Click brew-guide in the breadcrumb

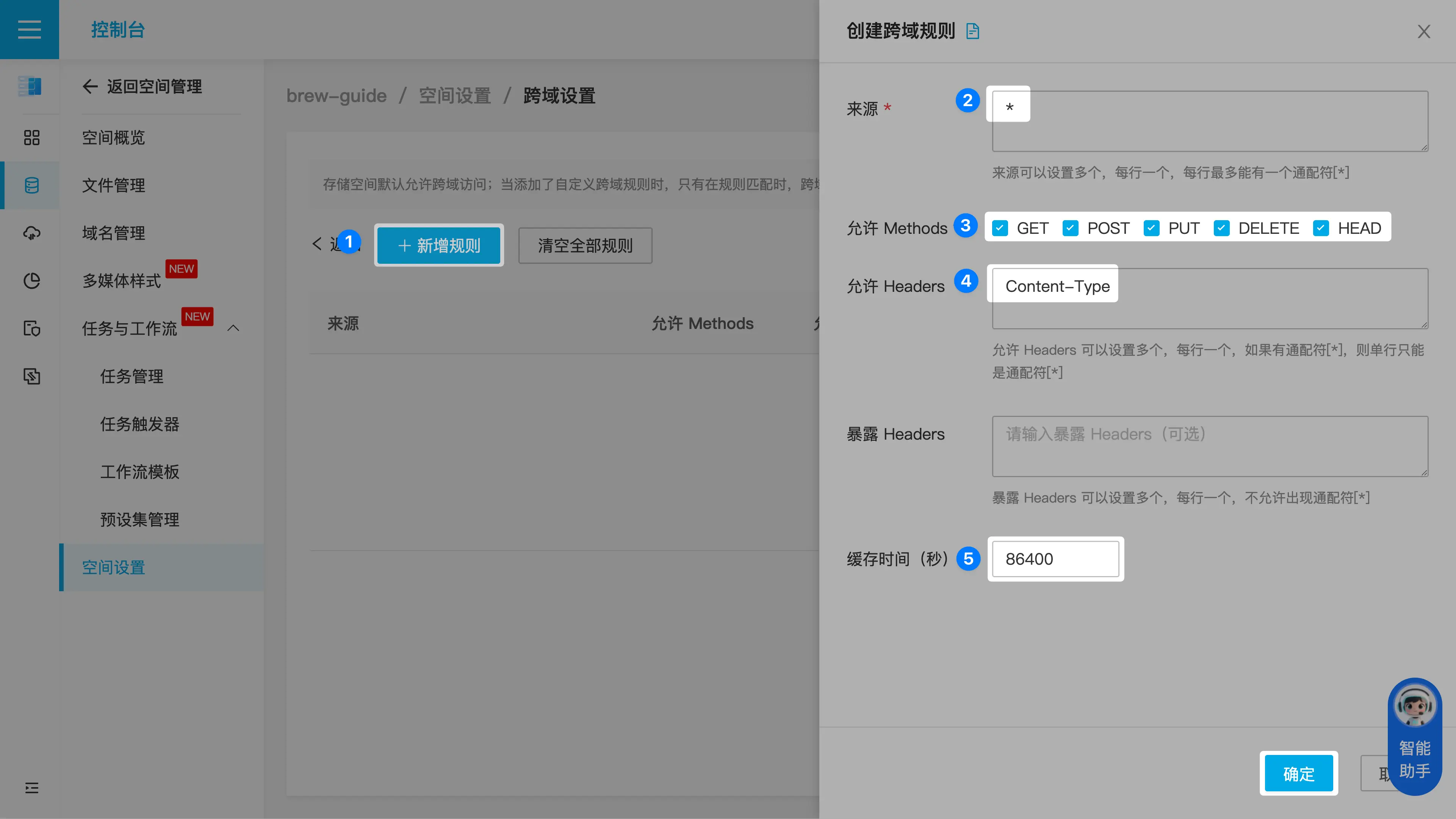pyautogui.click(x=336, y=96)
